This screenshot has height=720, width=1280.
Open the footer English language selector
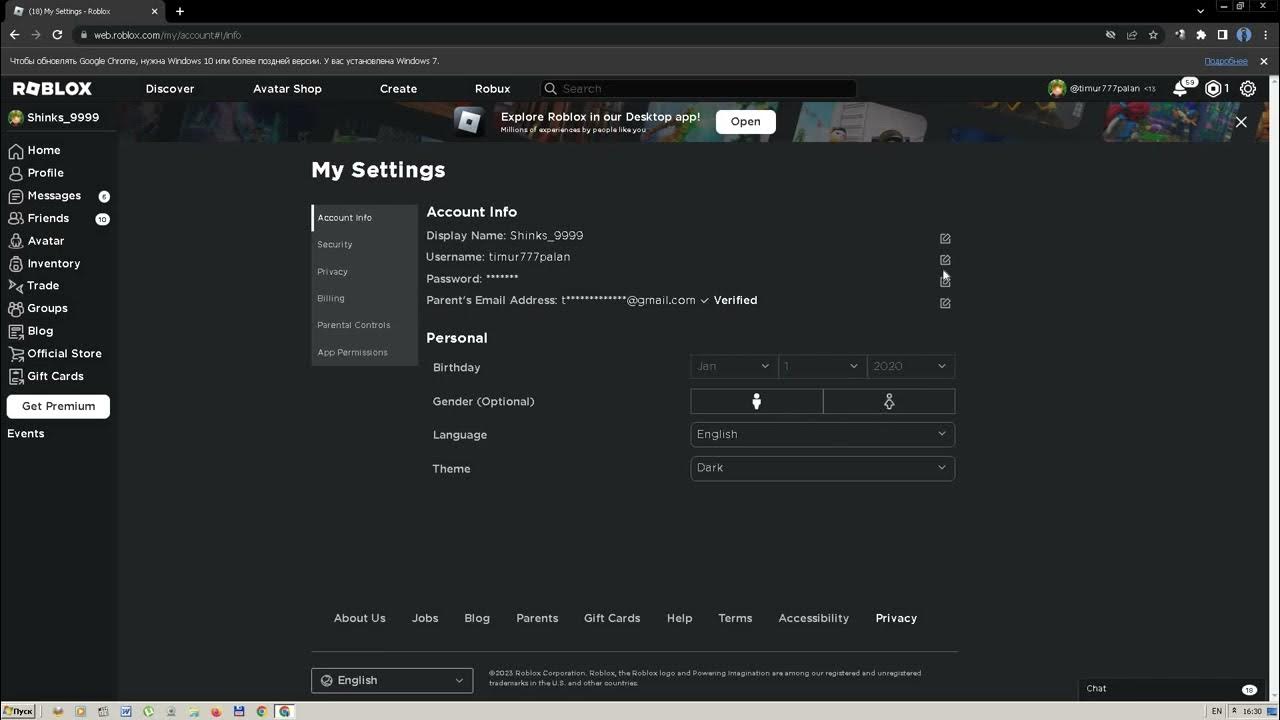392,680
